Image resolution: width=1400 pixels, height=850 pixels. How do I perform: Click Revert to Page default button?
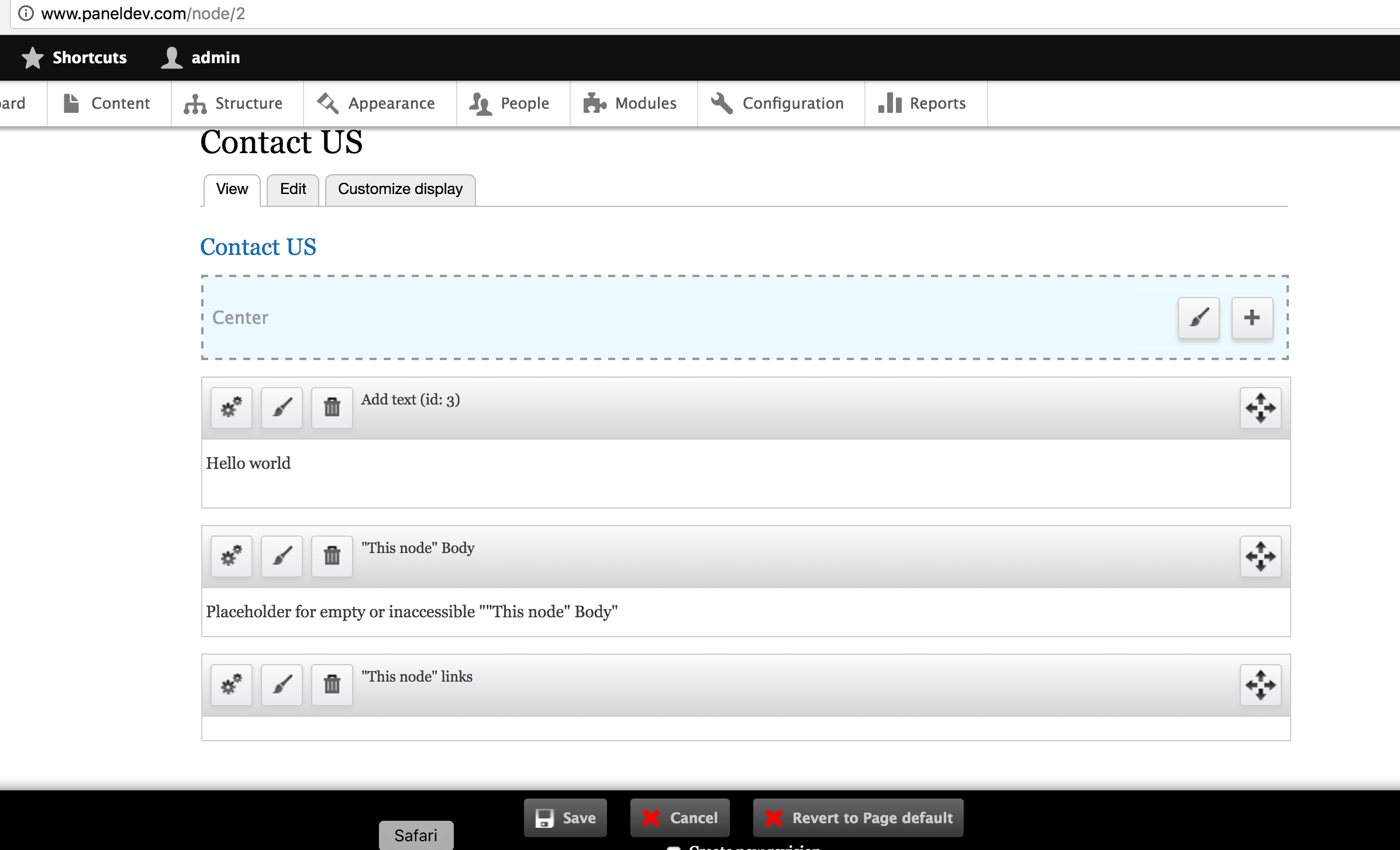click(858, 817)
